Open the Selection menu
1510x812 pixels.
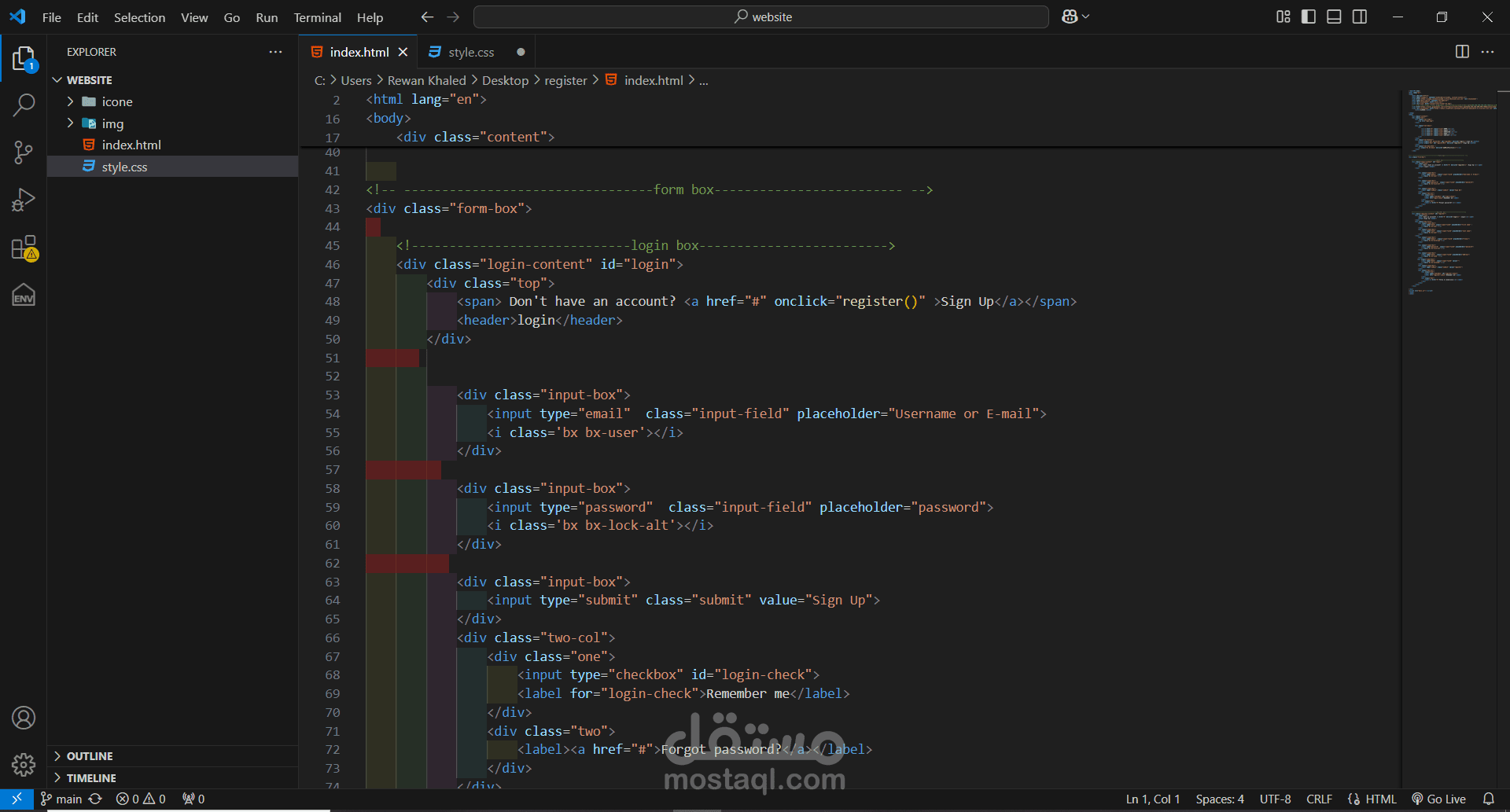139,17
